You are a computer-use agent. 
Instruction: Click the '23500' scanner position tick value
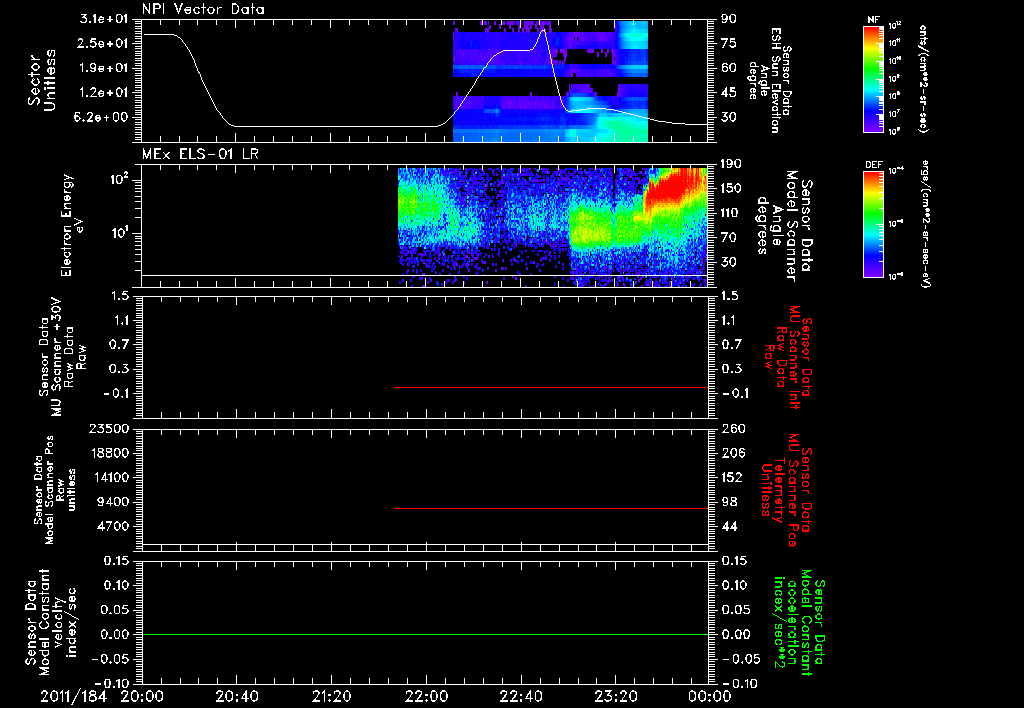tap(110, 429)
